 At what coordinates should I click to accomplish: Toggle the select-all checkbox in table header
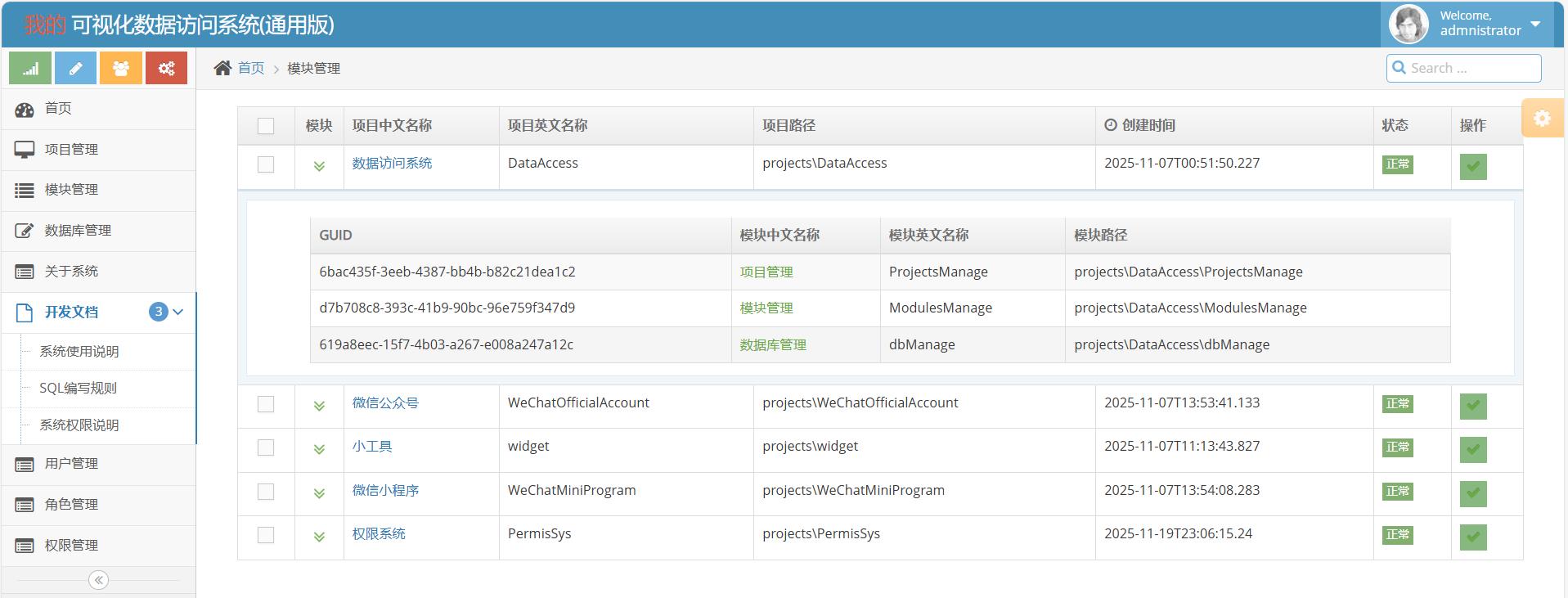(x=266, y=126)
